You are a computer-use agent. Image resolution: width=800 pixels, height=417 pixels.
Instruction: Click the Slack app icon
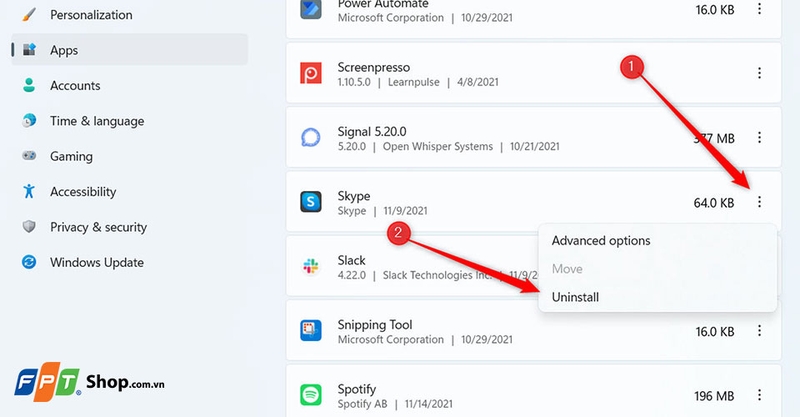(x=311, y=266)
